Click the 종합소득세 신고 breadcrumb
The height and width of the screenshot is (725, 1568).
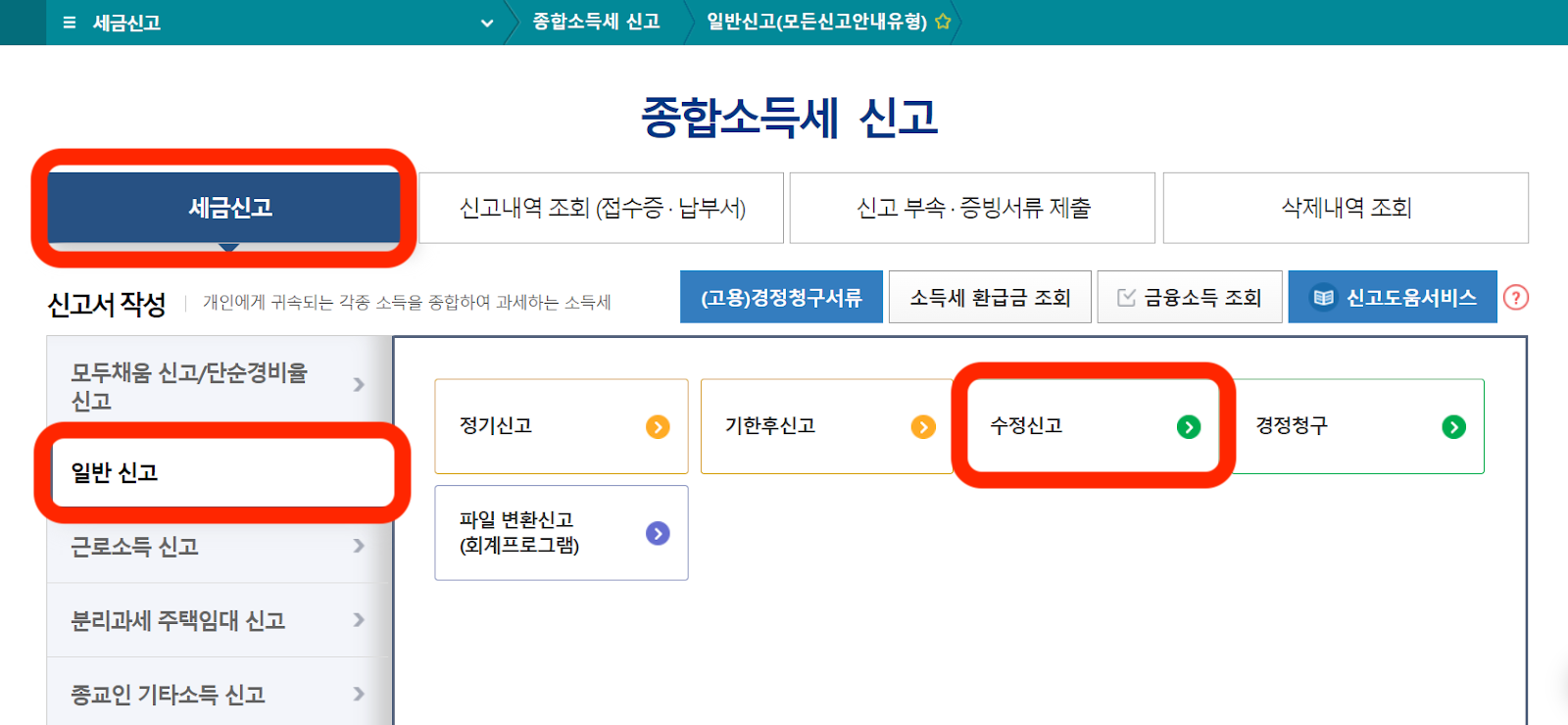click(596, 22)
